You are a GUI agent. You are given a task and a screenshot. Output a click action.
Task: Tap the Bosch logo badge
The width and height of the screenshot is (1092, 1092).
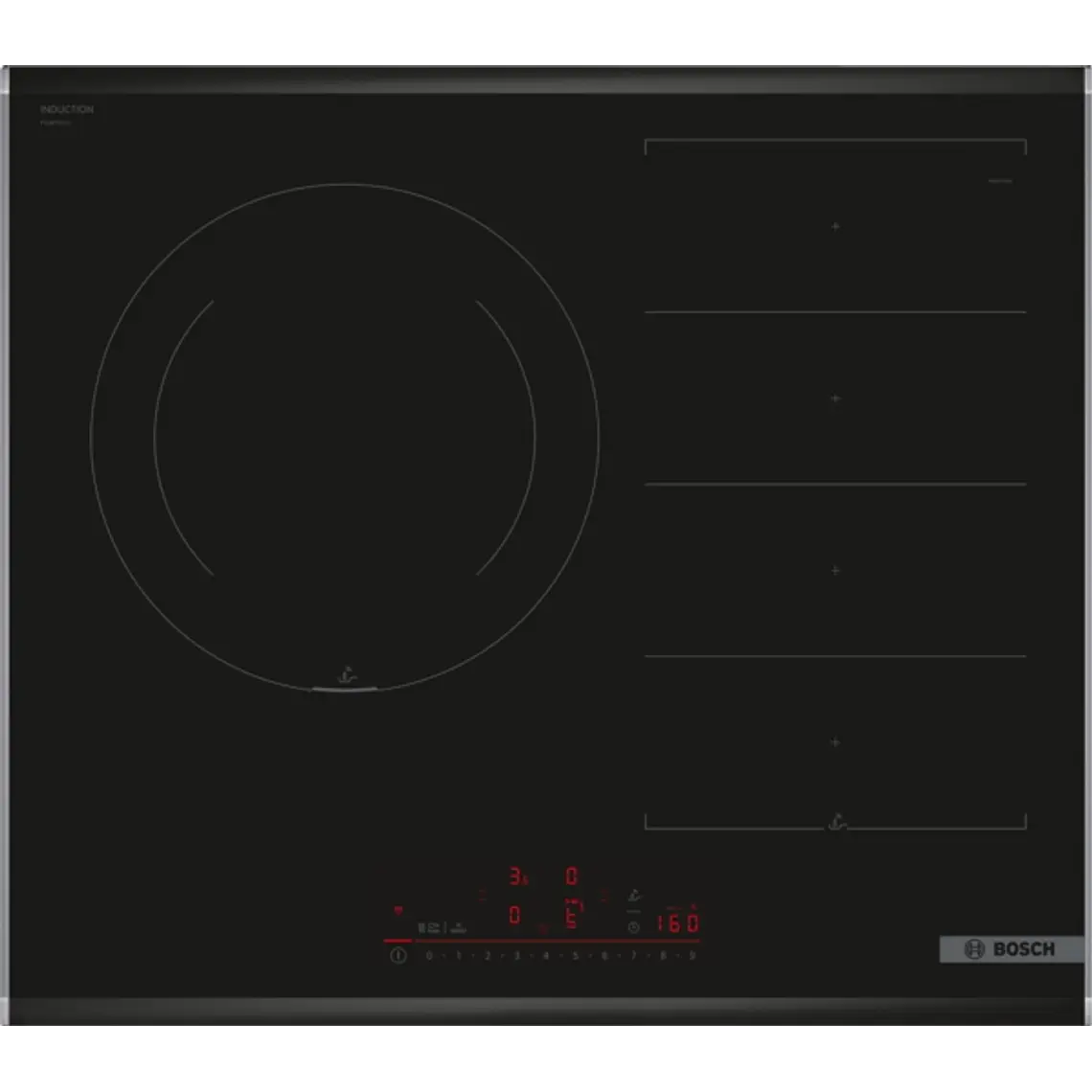(1011, 949)
